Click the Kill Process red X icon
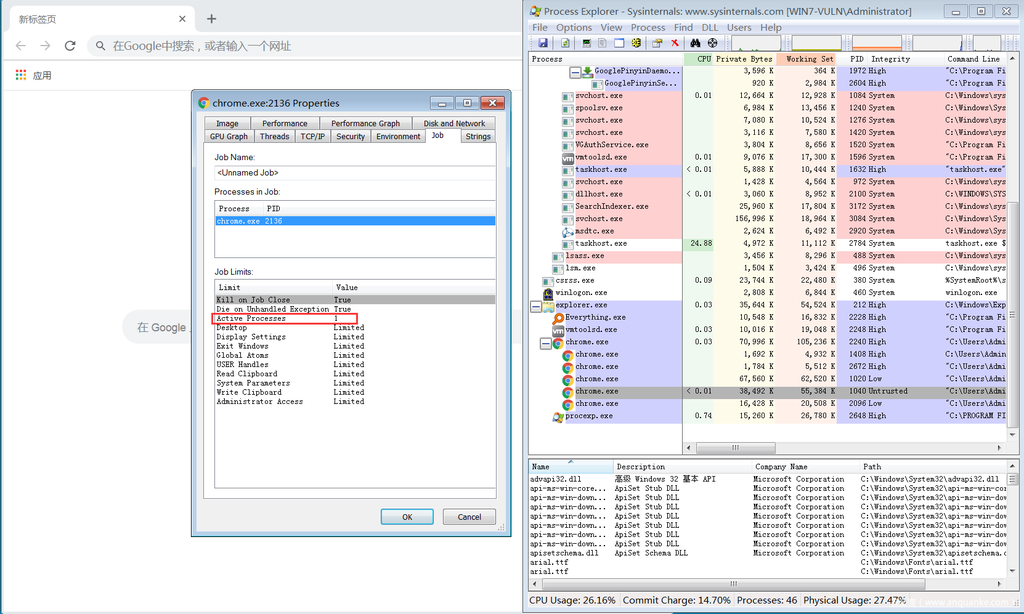 675,43
